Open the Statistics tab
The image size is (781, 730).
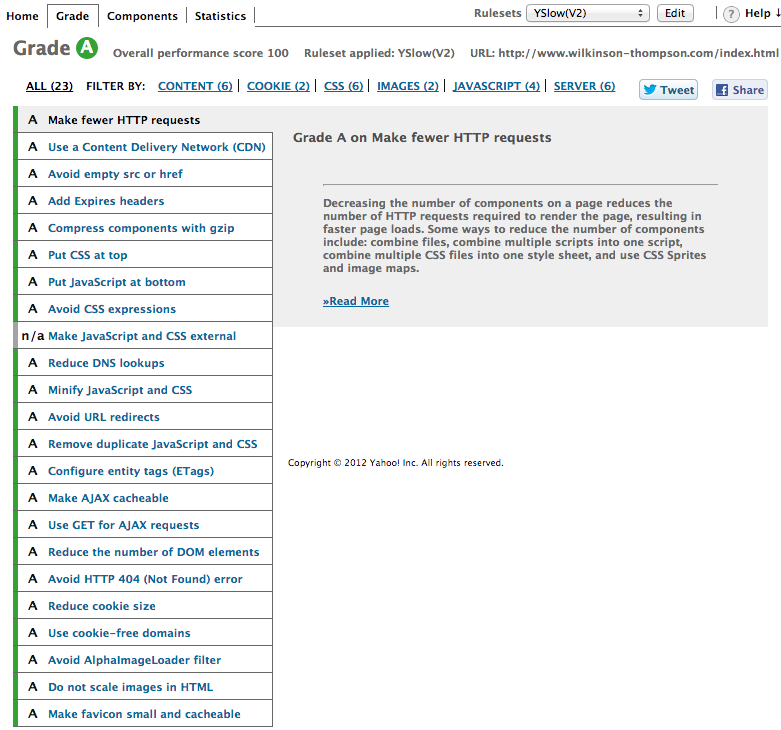(220, 16)
